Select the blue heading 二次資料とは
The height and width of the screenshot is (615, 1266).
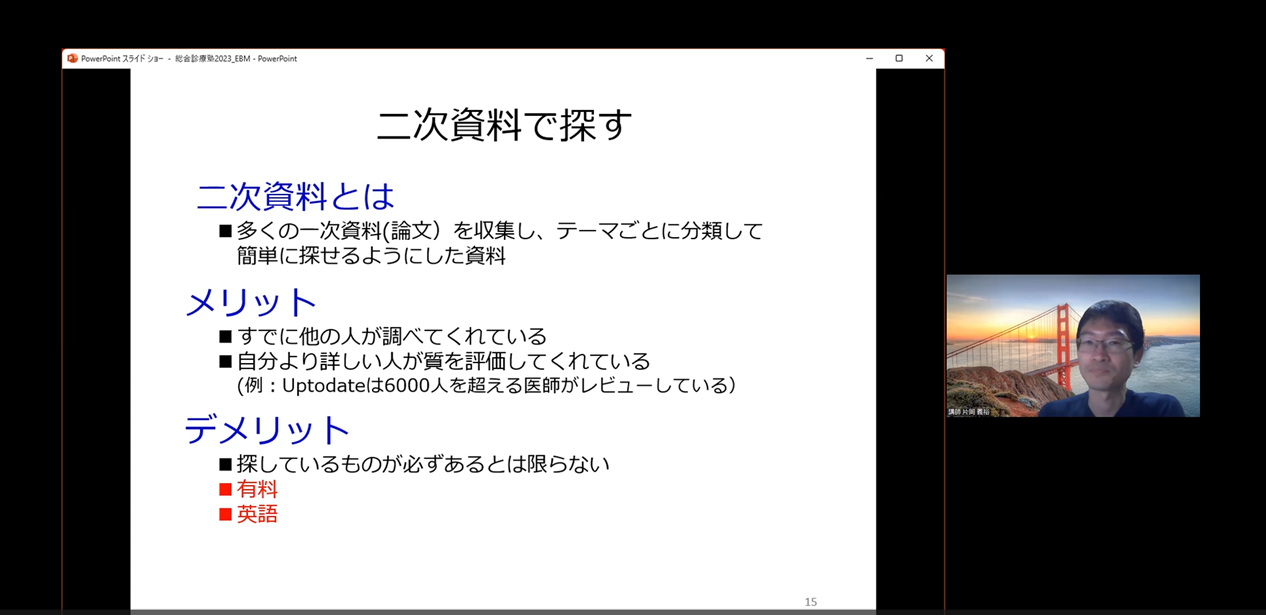pos(296,196)
